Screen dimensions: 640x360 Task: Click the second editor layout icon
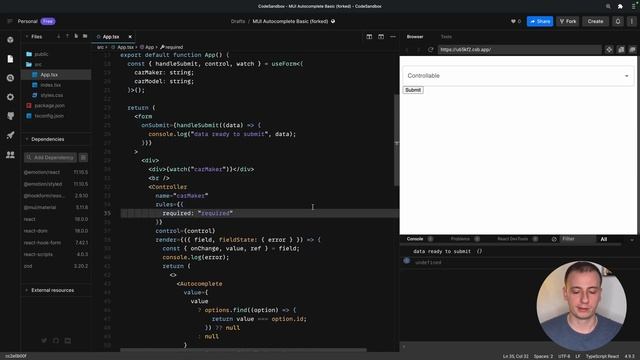pyautogui.click(x=381, y=37)
